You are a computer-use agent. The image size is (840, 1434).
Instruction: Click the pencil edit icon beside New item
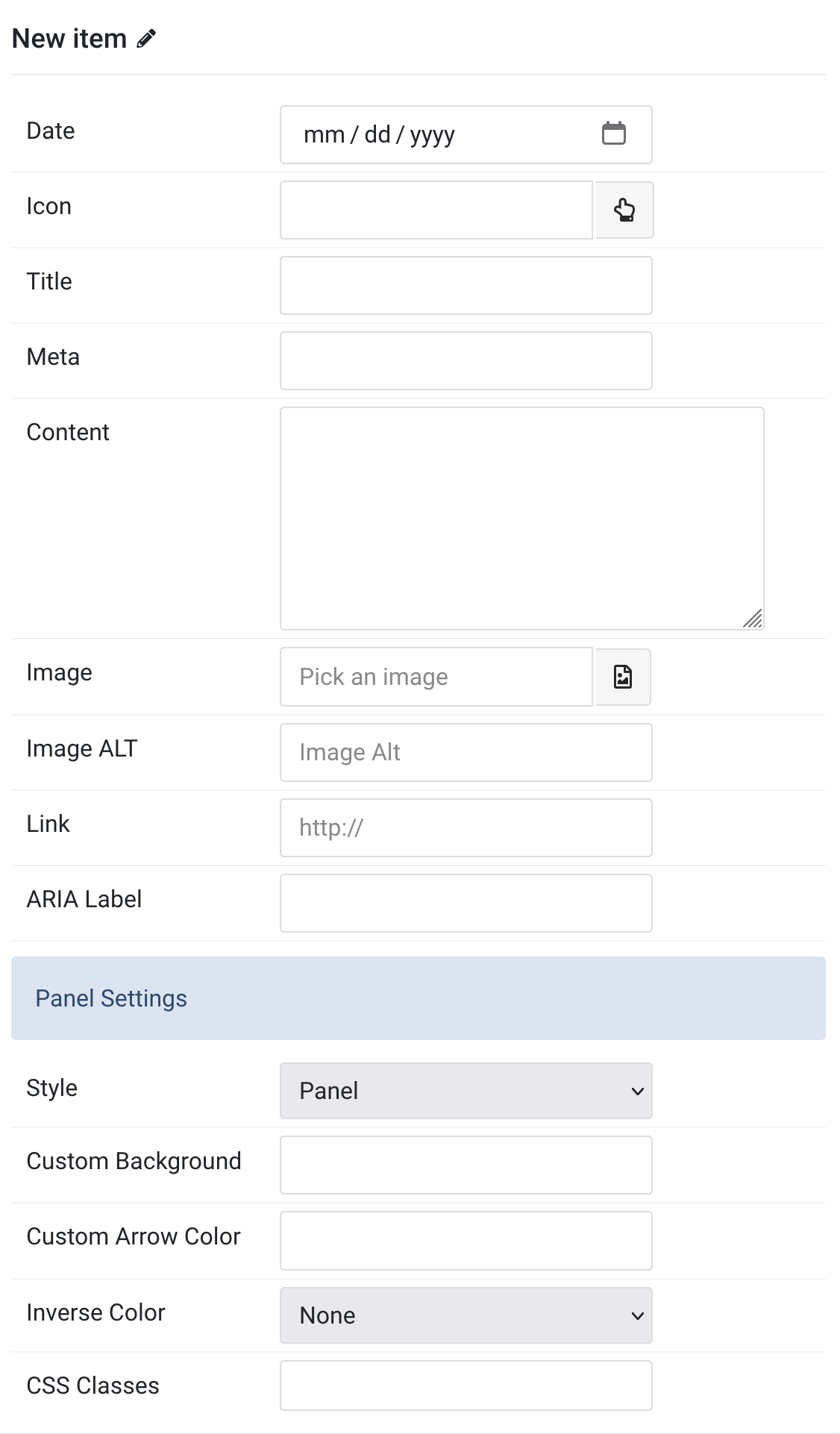(x=146, y=39)
